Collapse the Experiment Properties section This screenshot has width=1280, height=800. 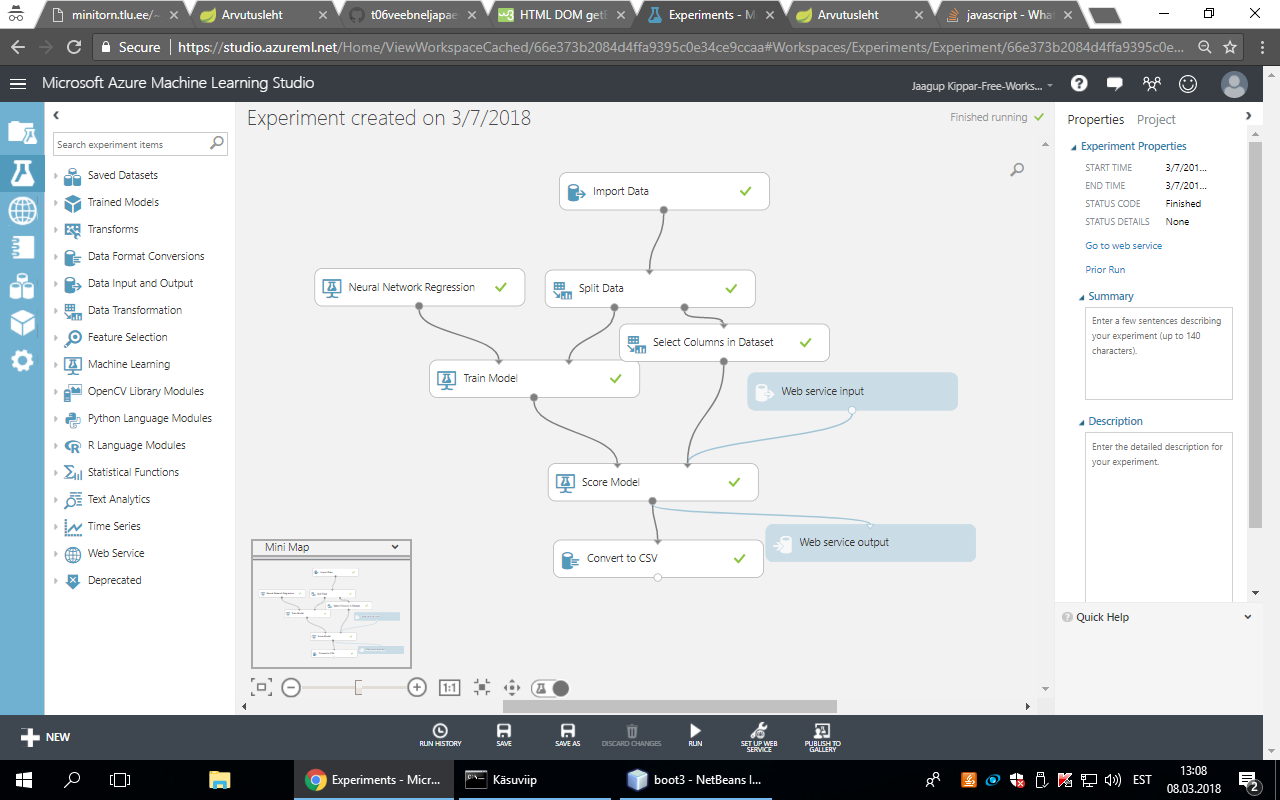[x=1074, y=147]
